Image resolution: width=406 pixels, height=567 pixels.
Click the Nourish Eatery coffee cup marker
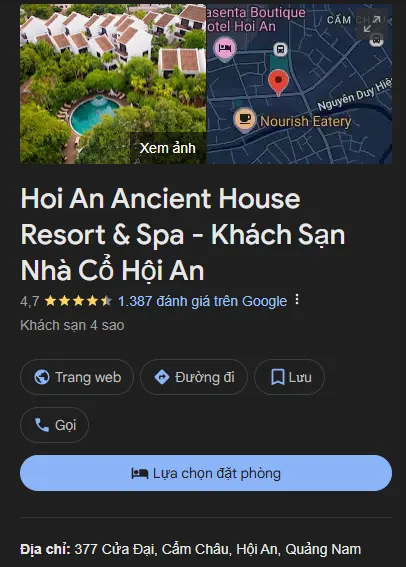coord(245,120)
